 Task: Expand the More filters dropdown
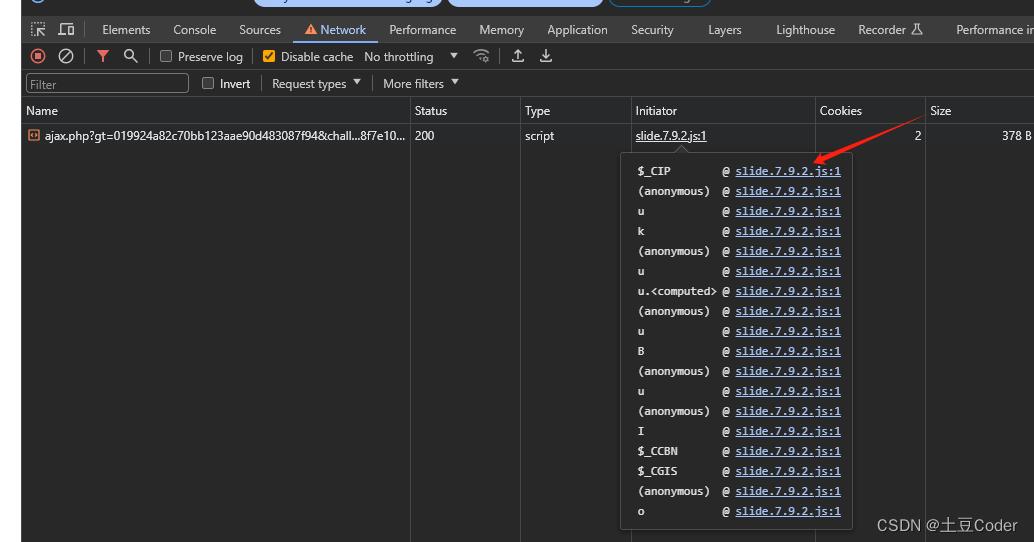(421, 84)
